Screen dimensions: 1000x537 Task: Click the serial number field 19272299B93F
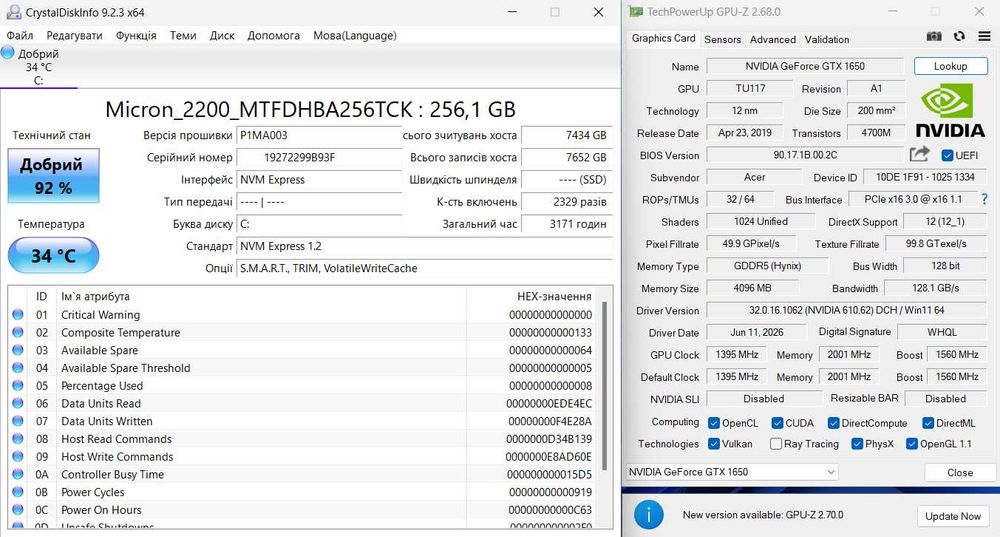pos(319,158)
